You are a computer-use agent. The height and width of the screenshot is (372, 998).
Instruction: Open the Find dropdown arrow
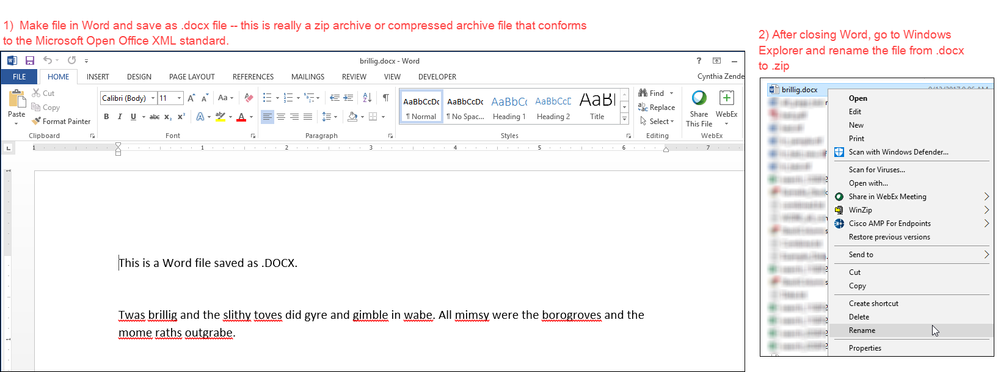(x=671, y=93)
